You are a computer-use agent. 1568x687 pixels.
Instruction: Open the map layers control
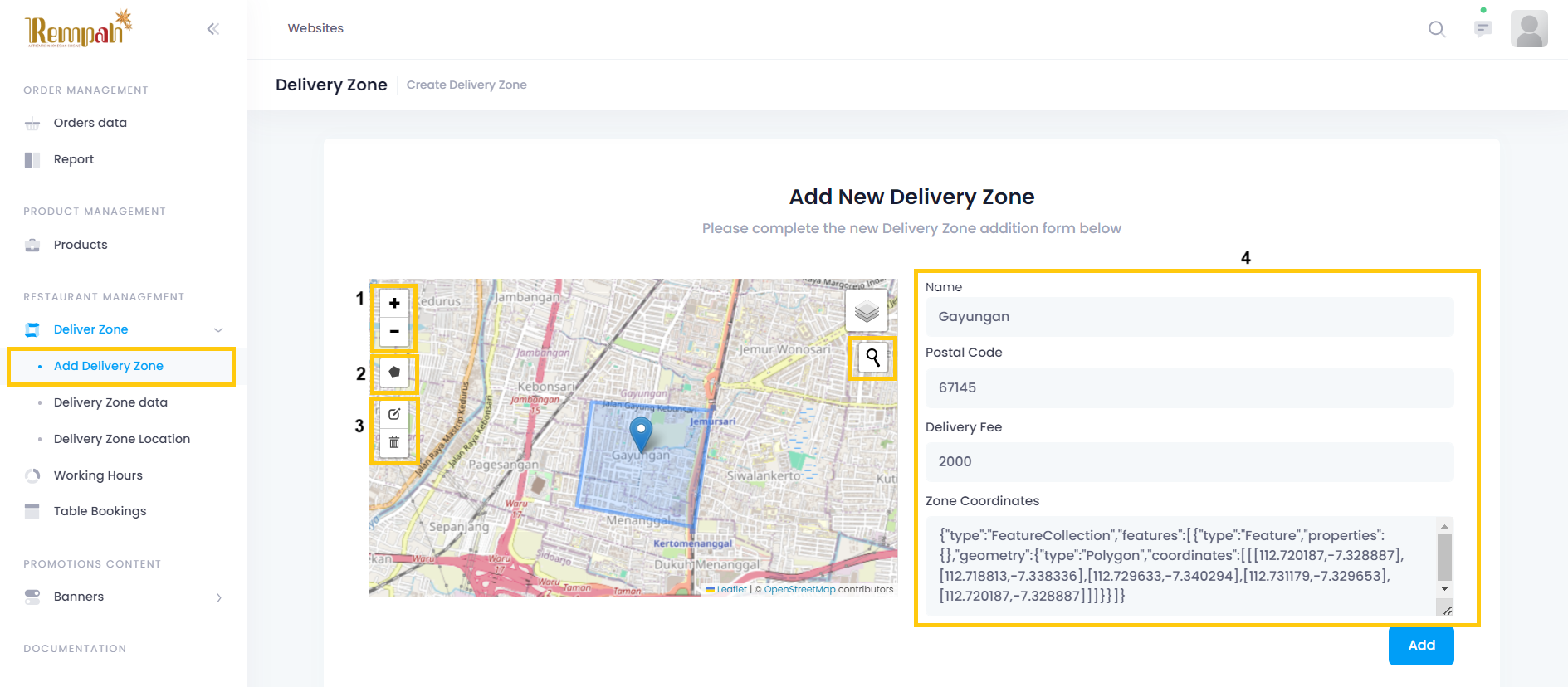click(867, 311)
